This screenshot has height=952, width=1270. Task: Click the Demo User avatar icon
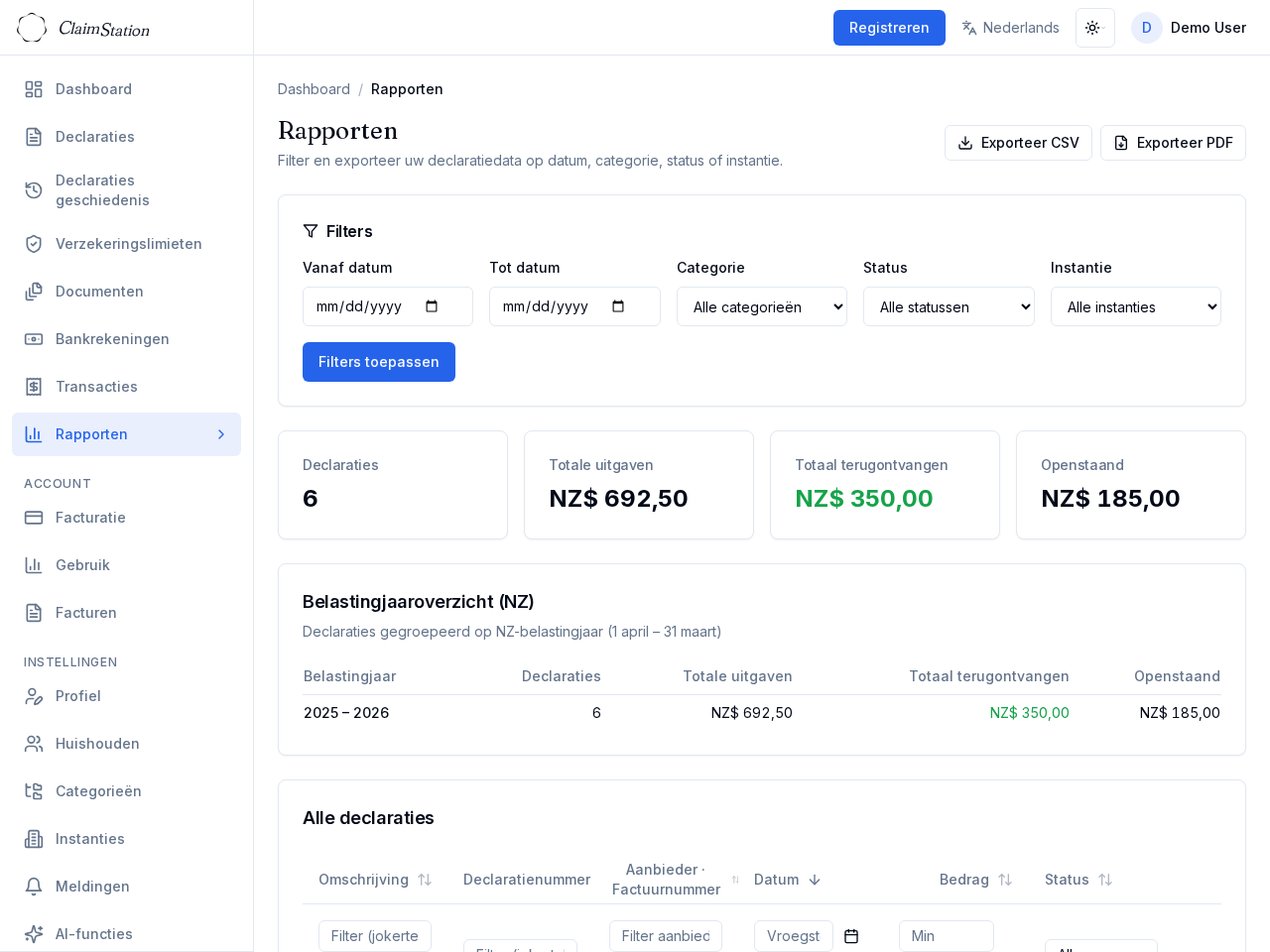pos(1146,28)
